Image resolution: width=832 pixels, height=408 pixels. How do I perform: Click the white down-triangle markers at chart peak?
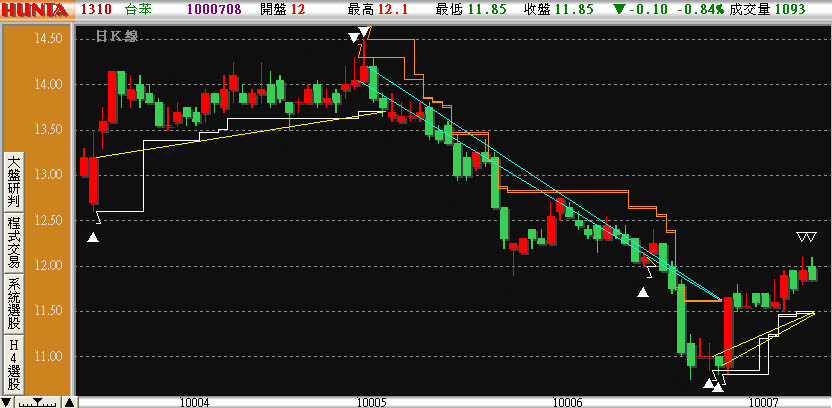[357, 38]
